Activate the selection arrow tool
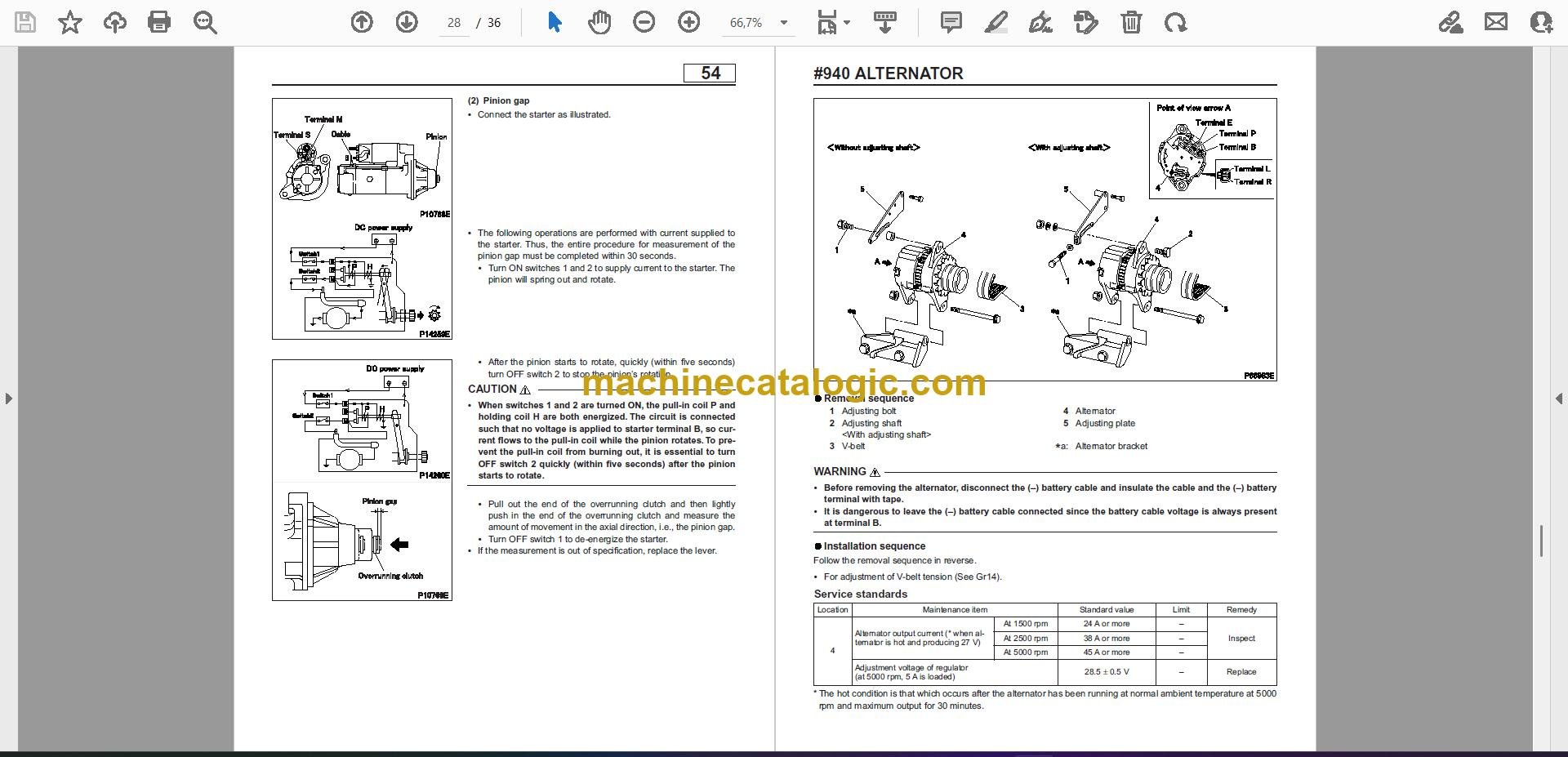The height and width of the screenshot is (757, 1568). tap(555, 22)
